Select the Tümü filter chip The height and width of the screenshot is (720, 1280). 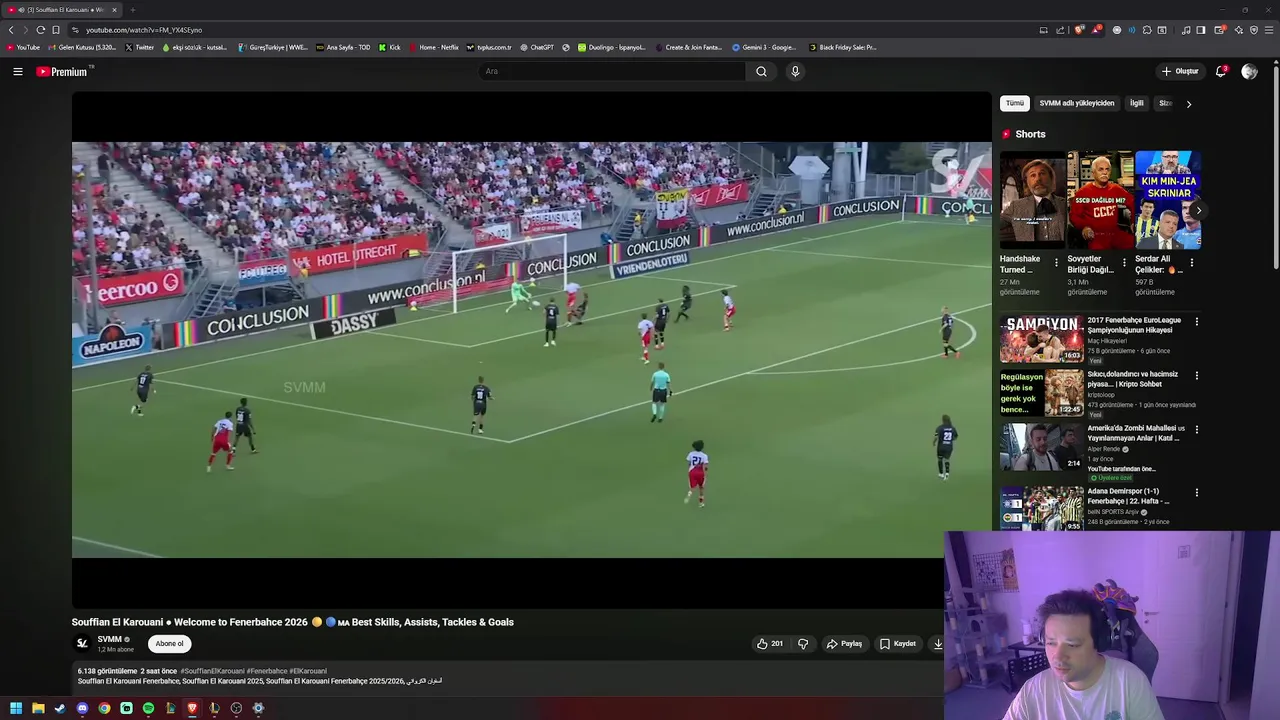1015,103
